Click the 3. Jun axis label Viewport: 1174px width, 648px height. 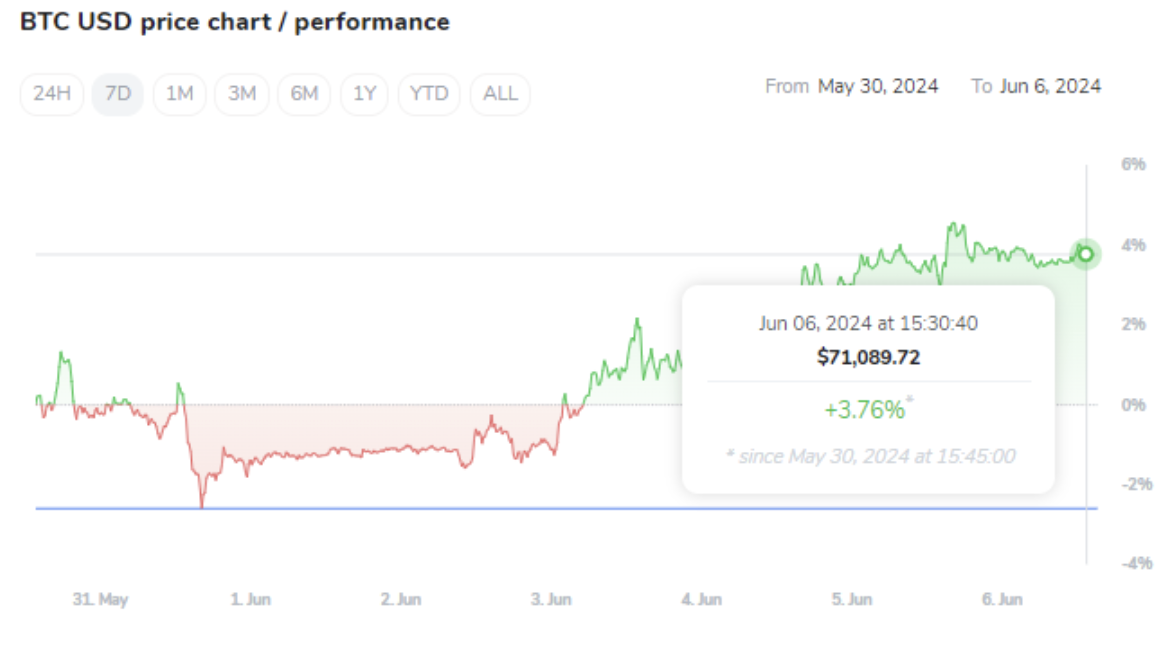tap(551, 600)
